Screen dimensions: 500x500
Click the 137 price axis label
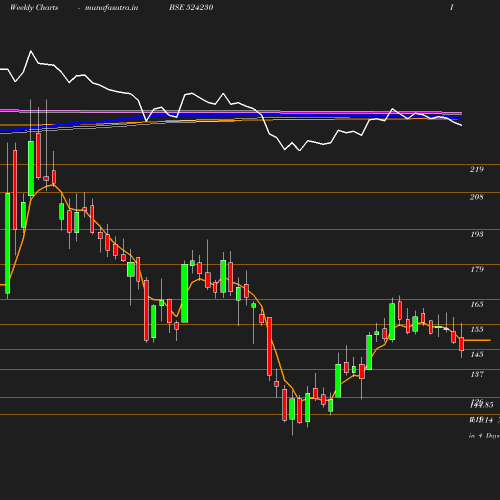(477, 374)
